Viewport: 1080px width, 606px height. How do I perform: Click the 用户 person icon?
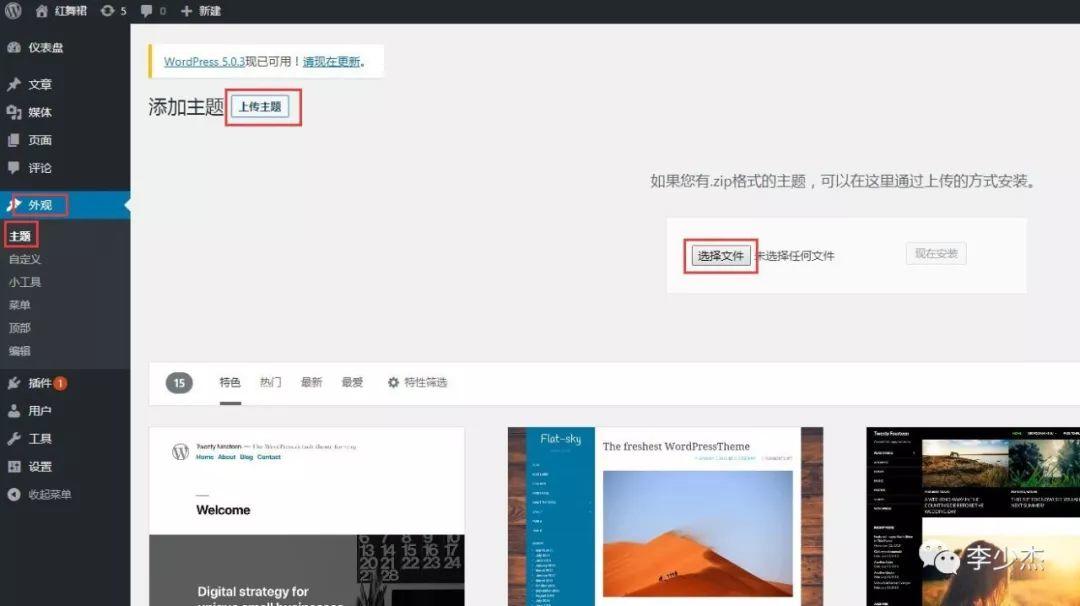14,411
